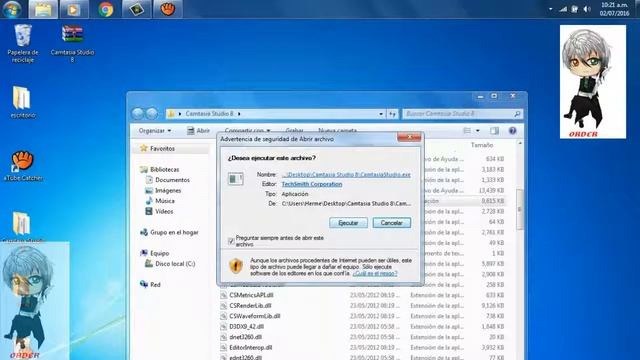Click the Explorer forward navigation button

[152, 113]
